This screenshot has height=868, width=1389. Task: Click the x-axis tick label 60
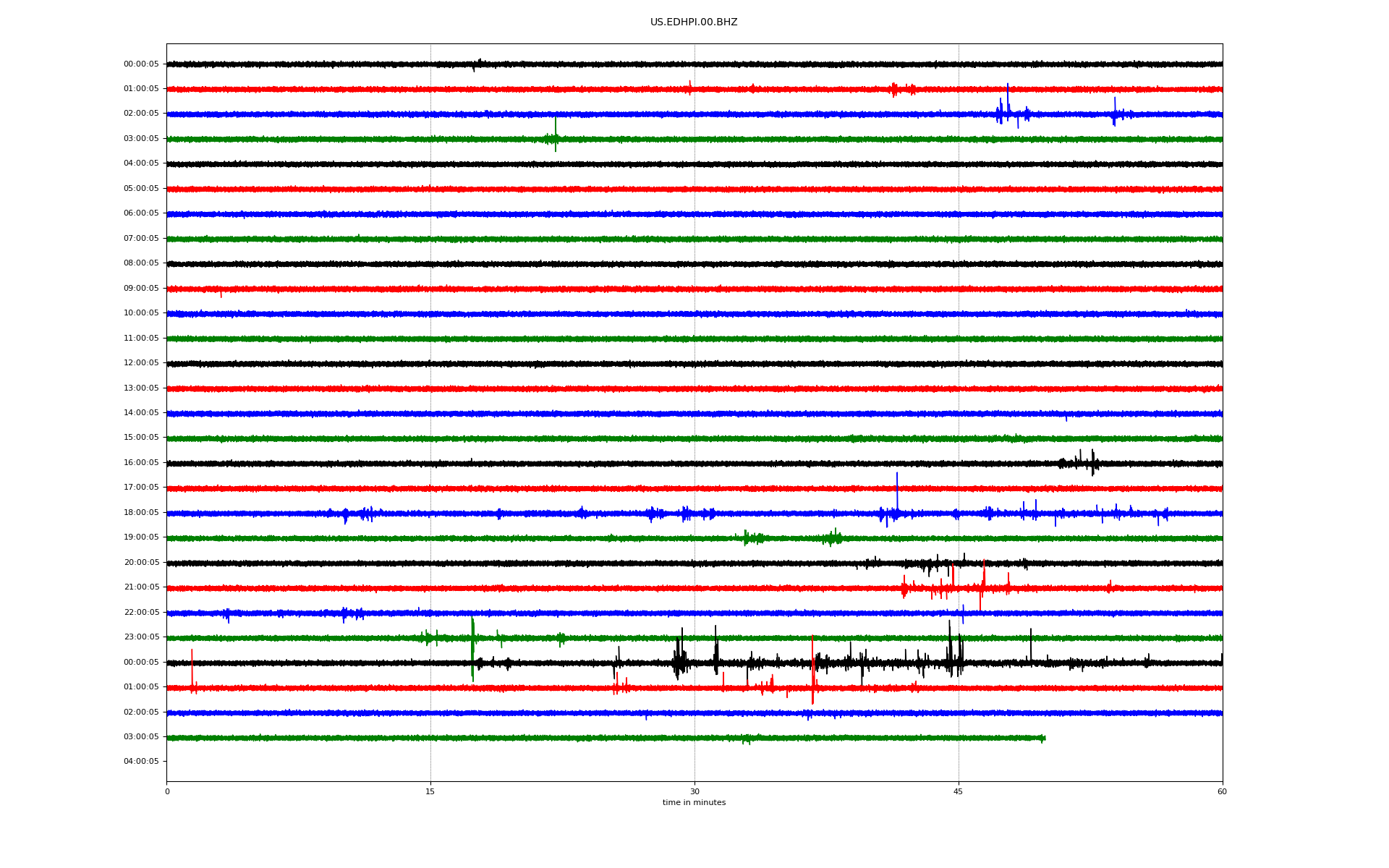click(1222, 792)
